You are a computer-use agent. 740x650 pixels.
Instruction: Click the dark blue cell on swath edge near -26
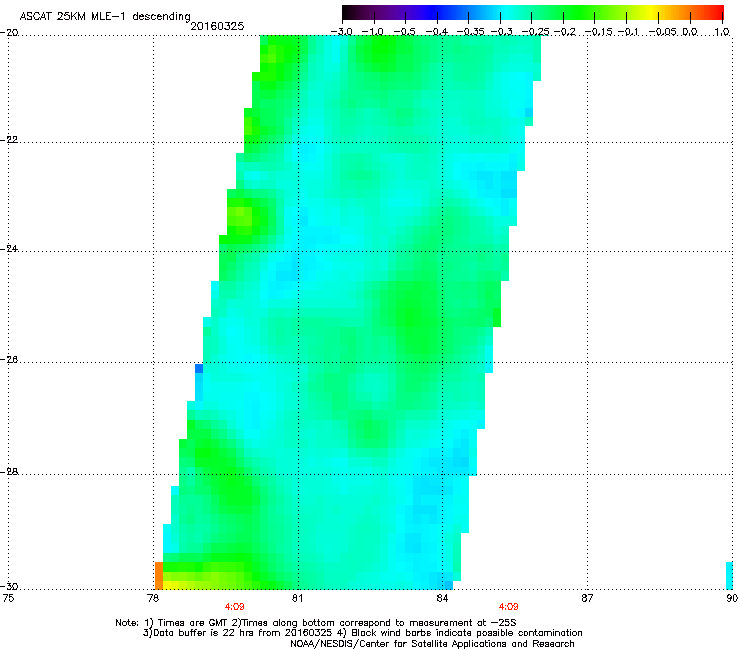pos(199,368)
